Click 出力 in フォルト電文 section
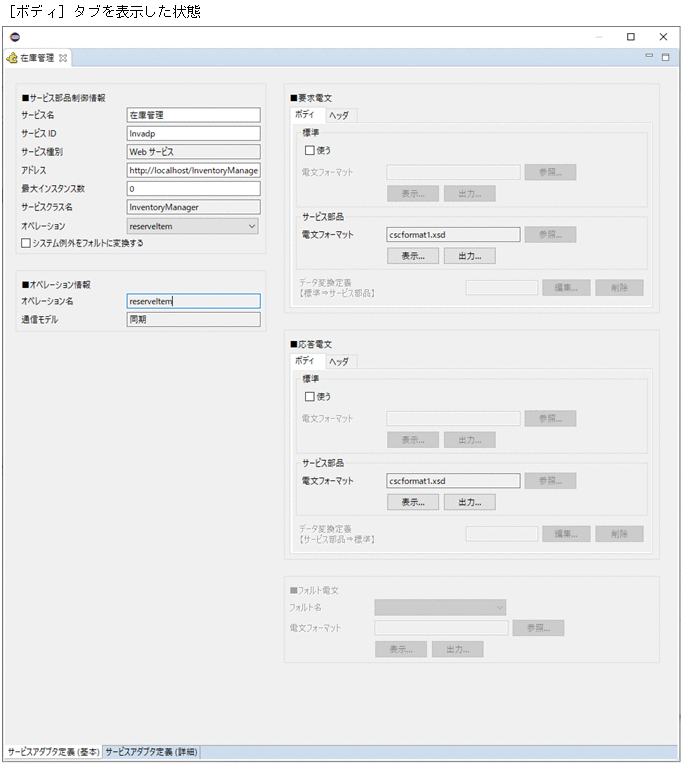The height and width of the screenshot is (768, 685). click(x=458, y=649)
